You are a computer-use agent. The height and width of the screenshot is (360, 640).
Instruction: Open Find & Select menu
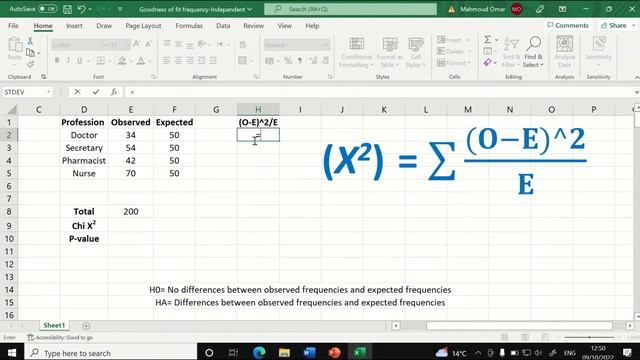tap(533, 52)
